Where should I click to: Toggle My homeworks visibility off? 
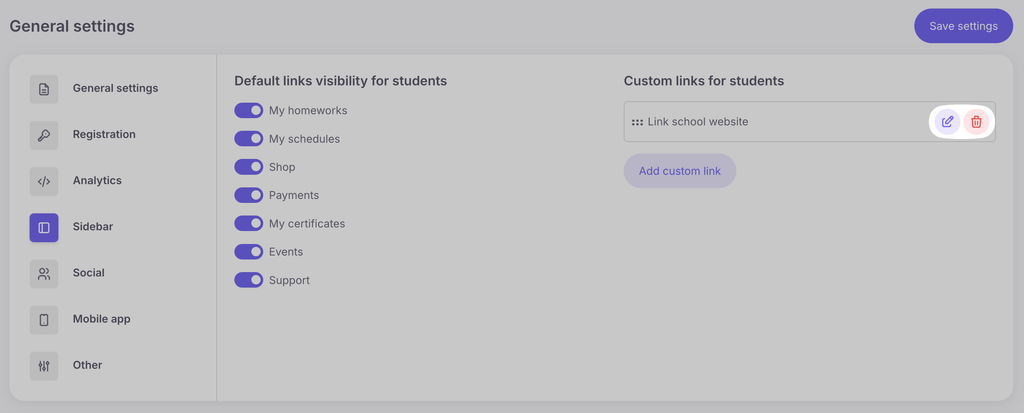point(249,110)
